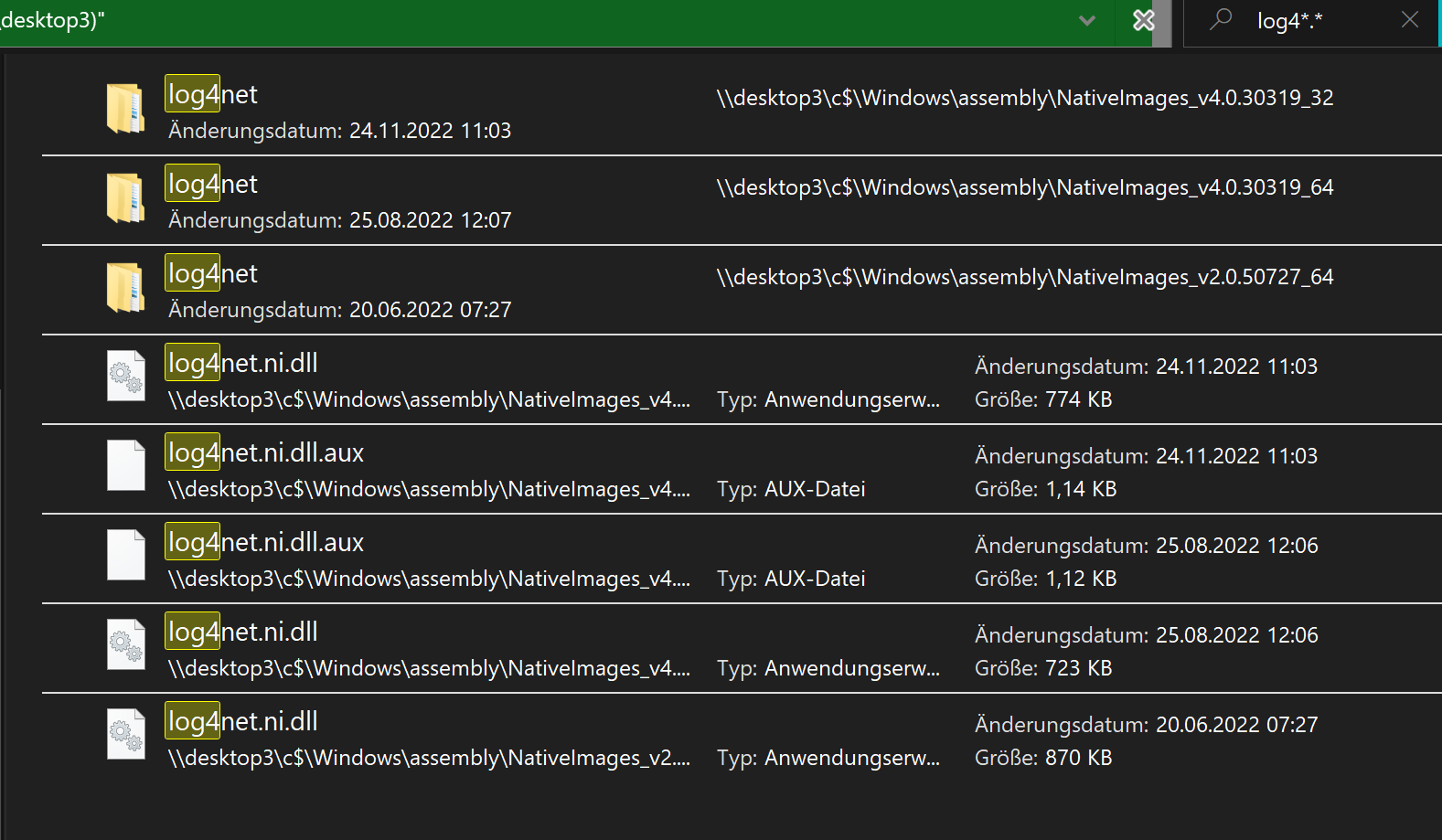Click NativeImages_v2.... path under 870 KB file

point(429,758)
